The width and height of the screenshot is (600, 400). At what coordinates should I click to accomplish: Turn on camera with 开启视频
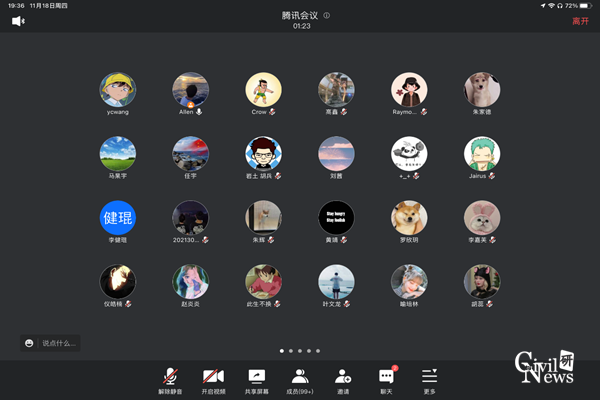click(213, 379)
